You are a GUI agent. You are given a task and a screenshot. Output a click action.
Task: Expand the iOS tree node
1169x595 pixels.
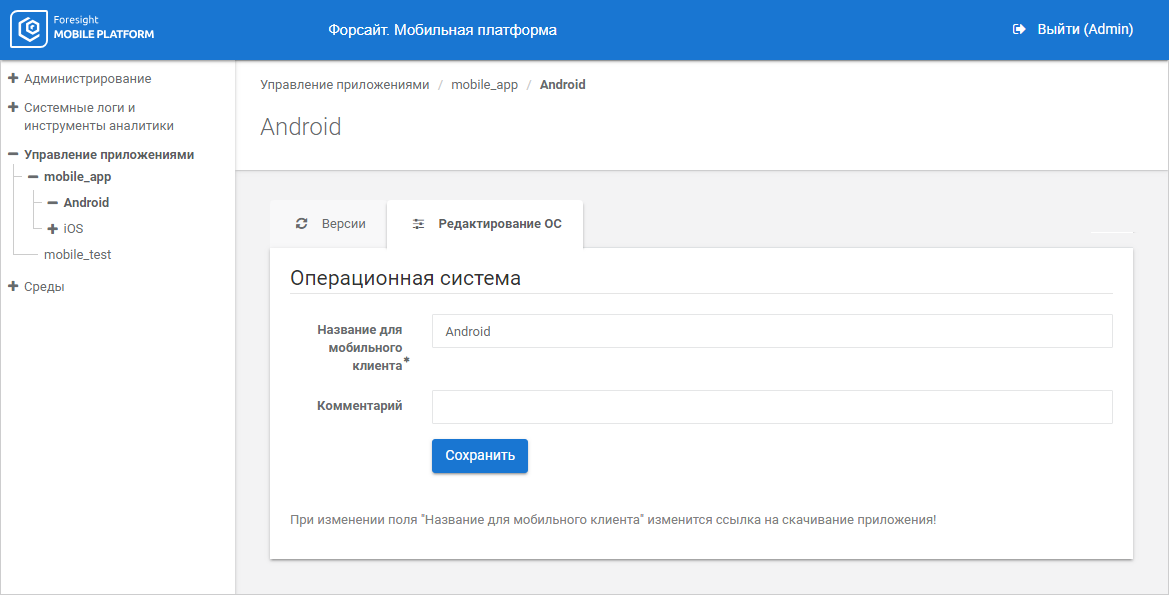pos(52,229)
